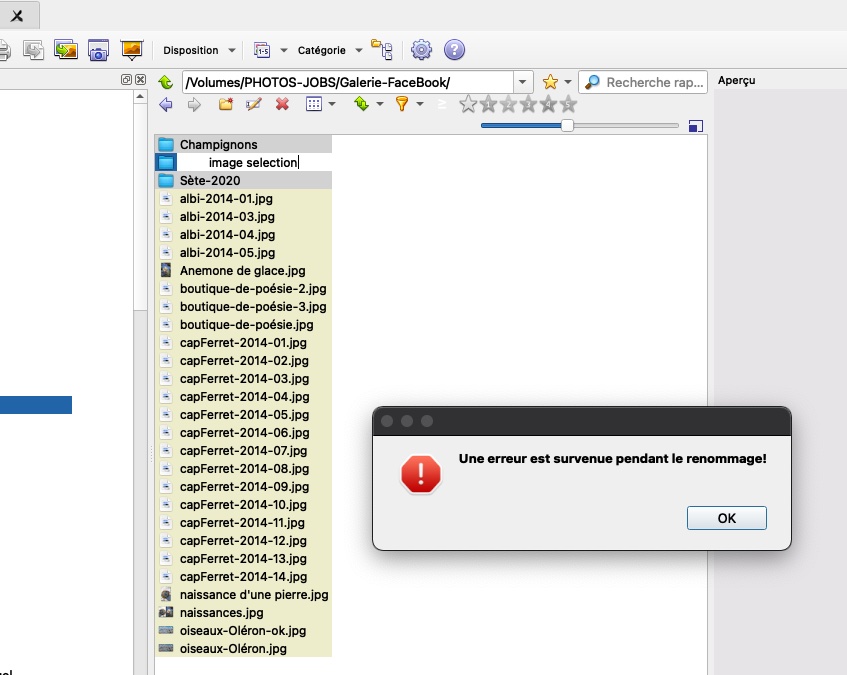Toggle the first rating star filter
Screen dimensions: 847x675
468,104
